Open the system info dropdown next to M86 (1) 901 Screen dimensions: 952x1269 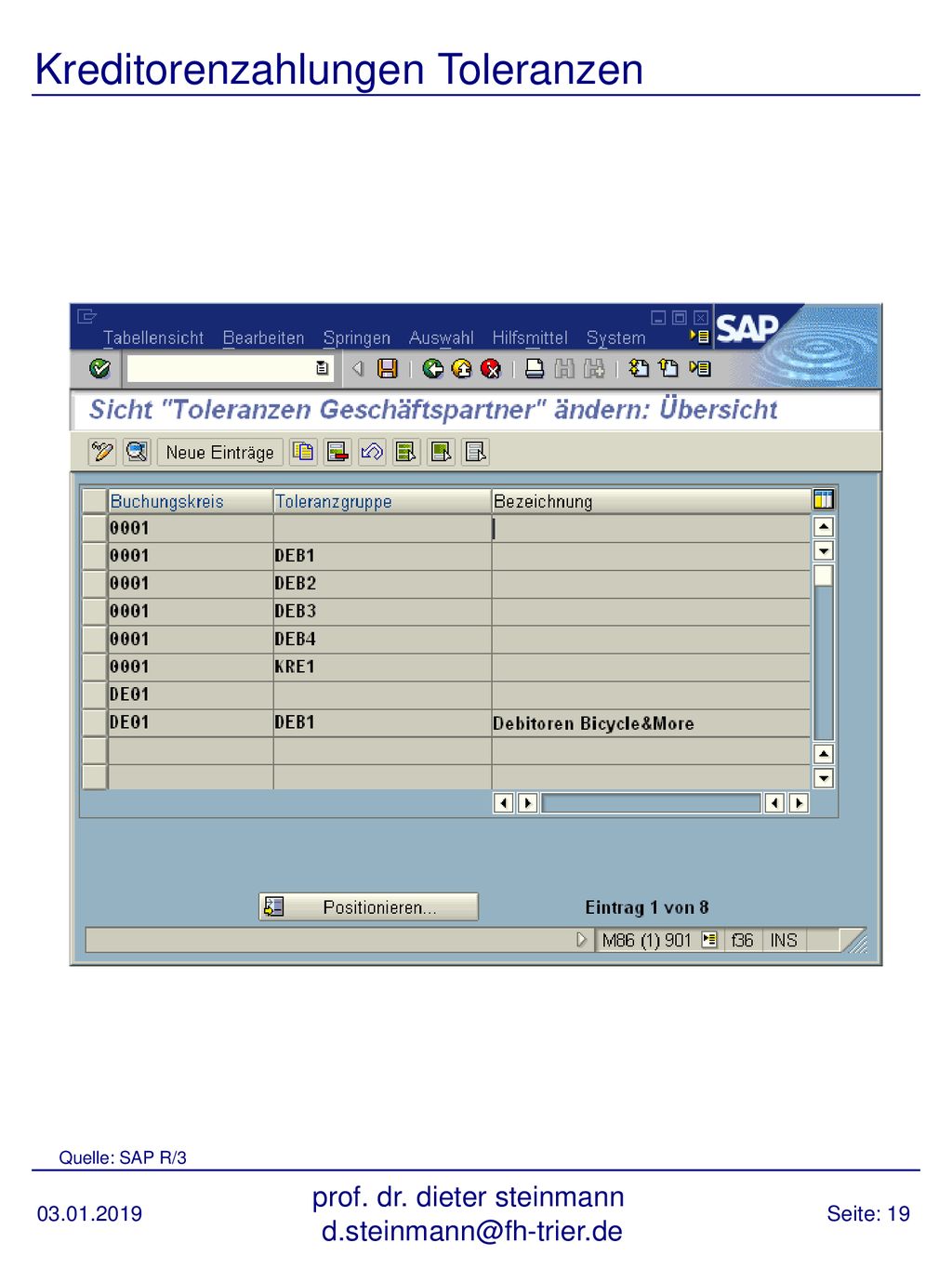click(x=709, y=940)
